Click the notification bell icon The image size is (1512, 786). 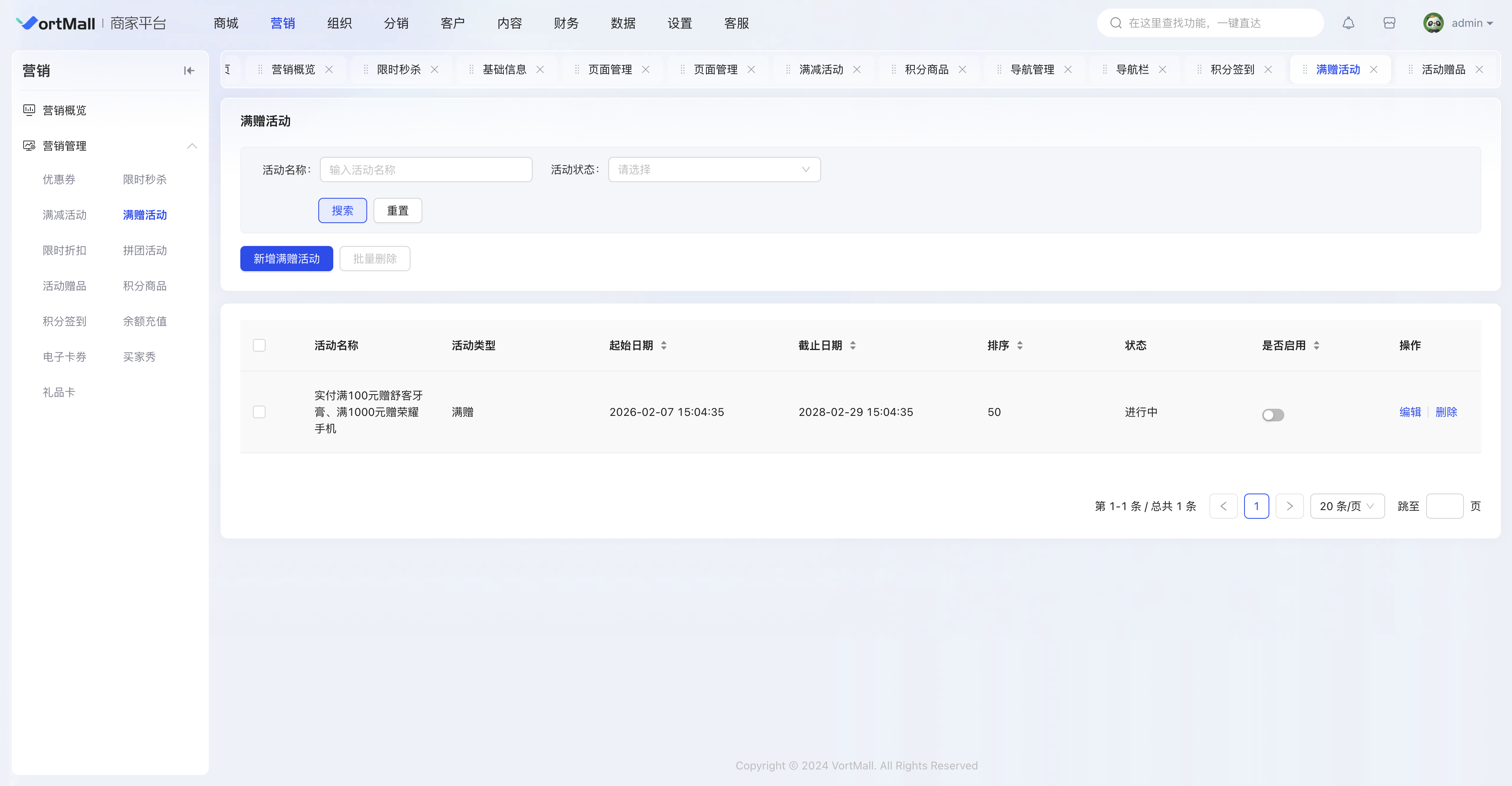coord(1348,24)
